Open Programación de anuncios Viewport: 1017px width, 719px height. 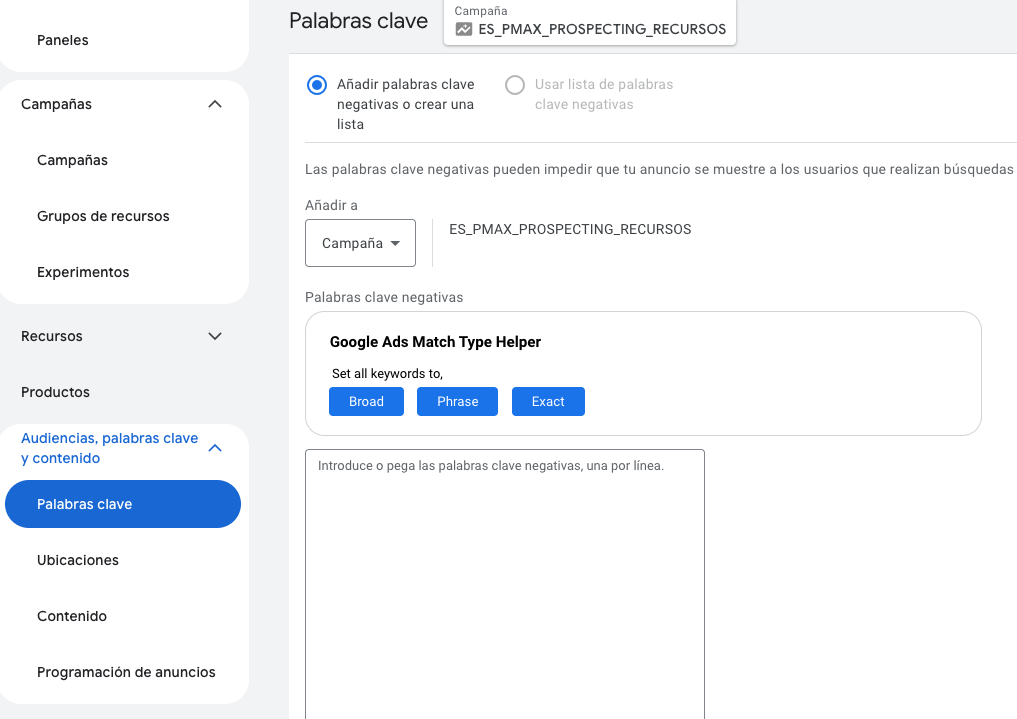tap(126, 672)
